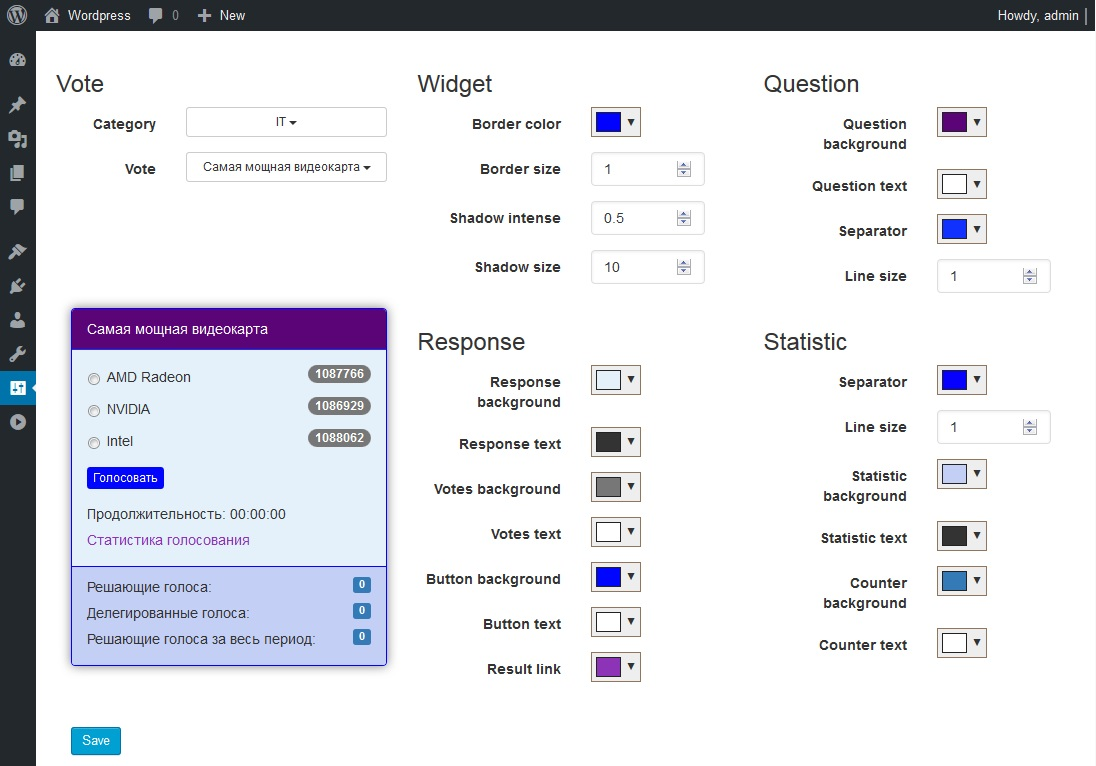Viewport: 1096px width, 766px height.
Task: Click the collapse menu play icon
Action: (17, 422)
